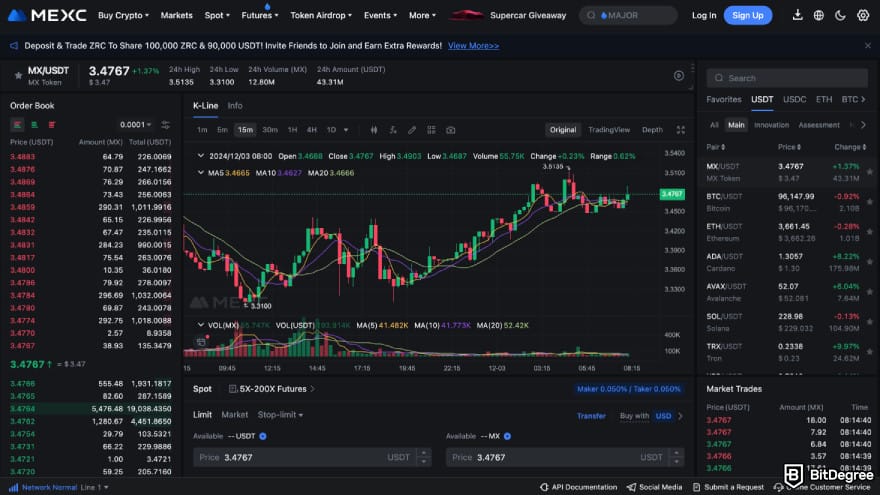Open the Markets page
The width and height of the screenshot is (880, 495).
click(x=176, y=15)
